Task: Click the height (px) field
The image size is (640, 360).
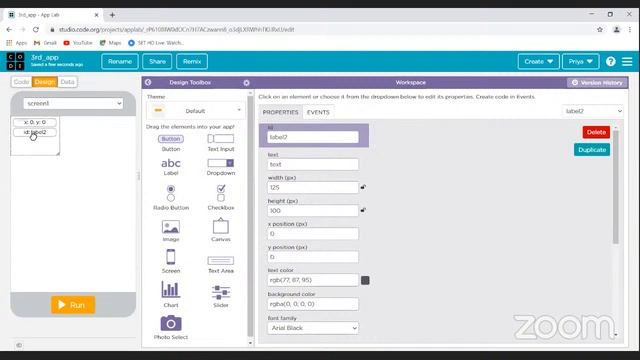Action: [313, 211]
